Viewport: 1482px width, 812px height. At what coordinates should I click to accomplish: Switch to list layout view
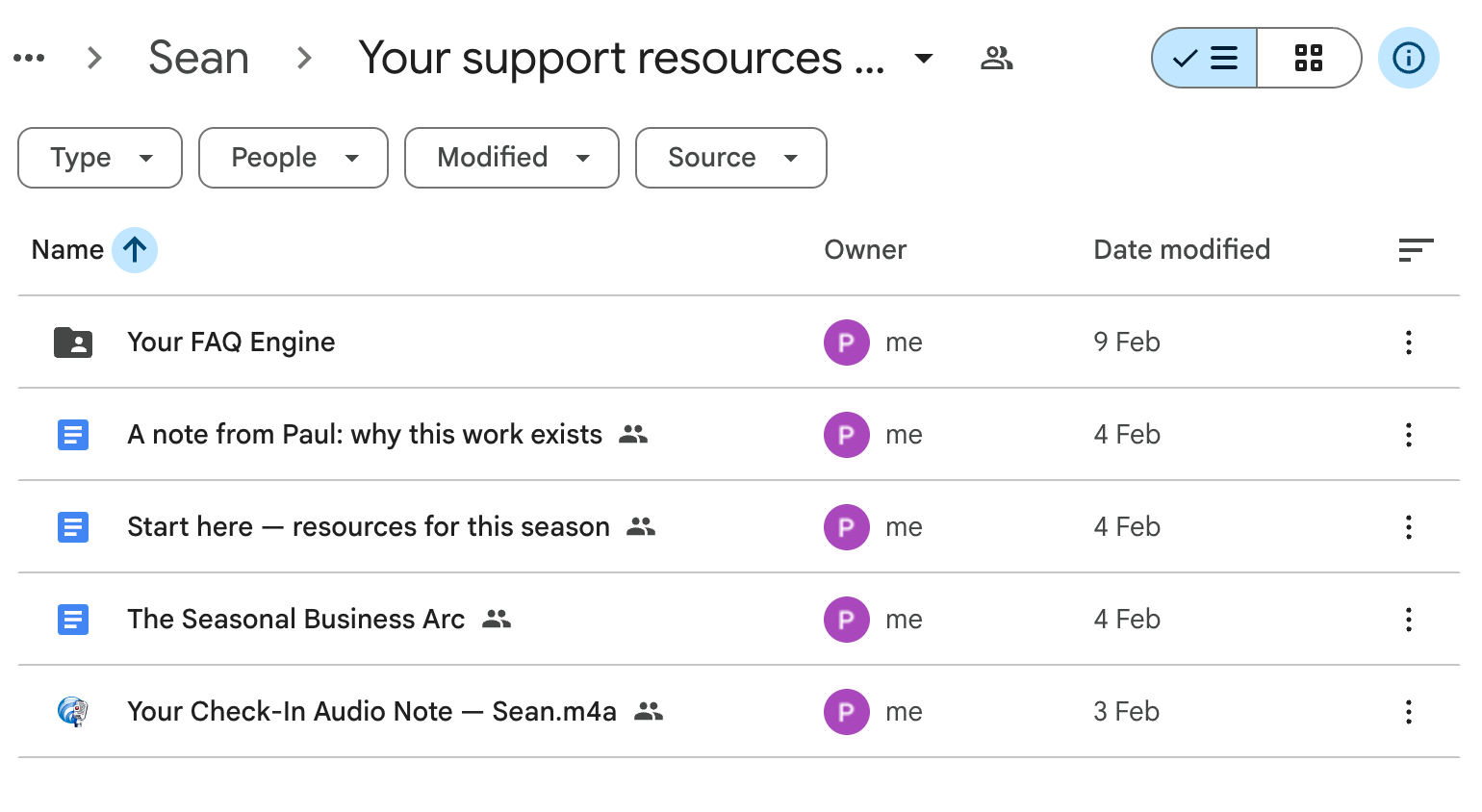pos(1205,58)
